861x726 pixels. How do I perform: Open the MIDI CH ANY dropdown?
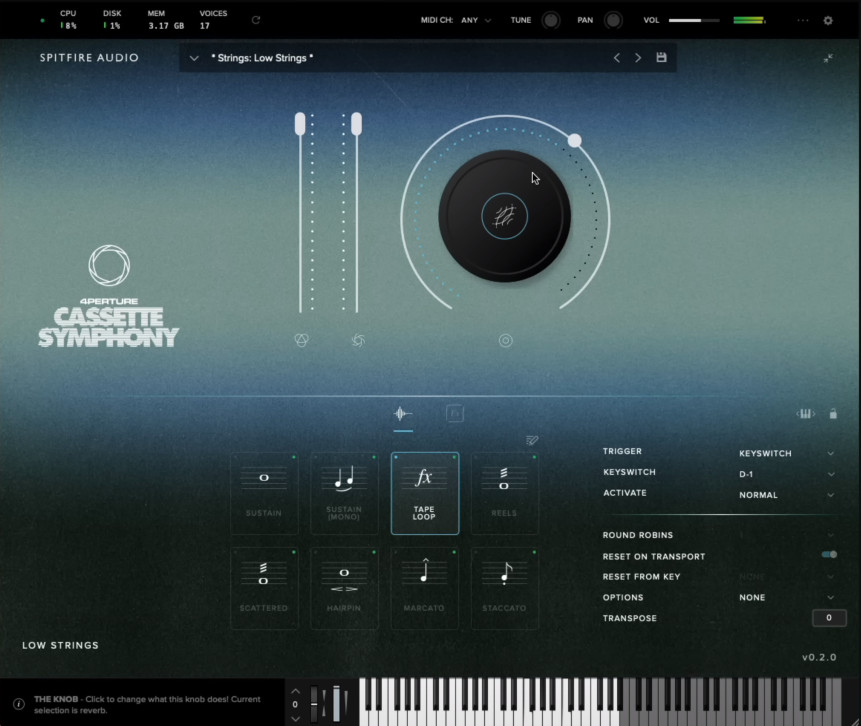pyautogui.click(x=476, y=20)
